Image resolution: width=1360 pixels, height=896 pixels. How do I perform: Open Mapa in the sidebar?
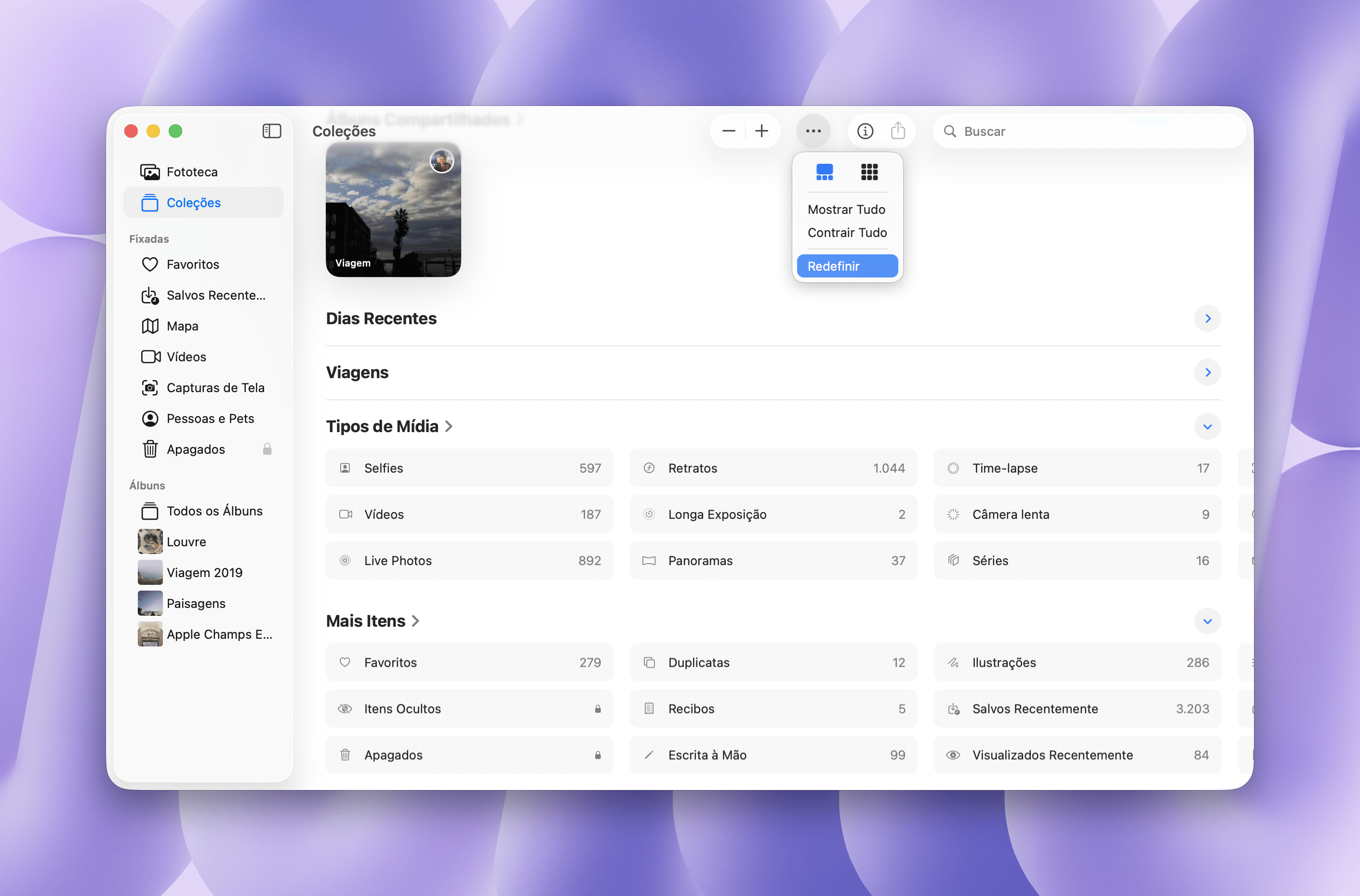[x=182, y=326]
